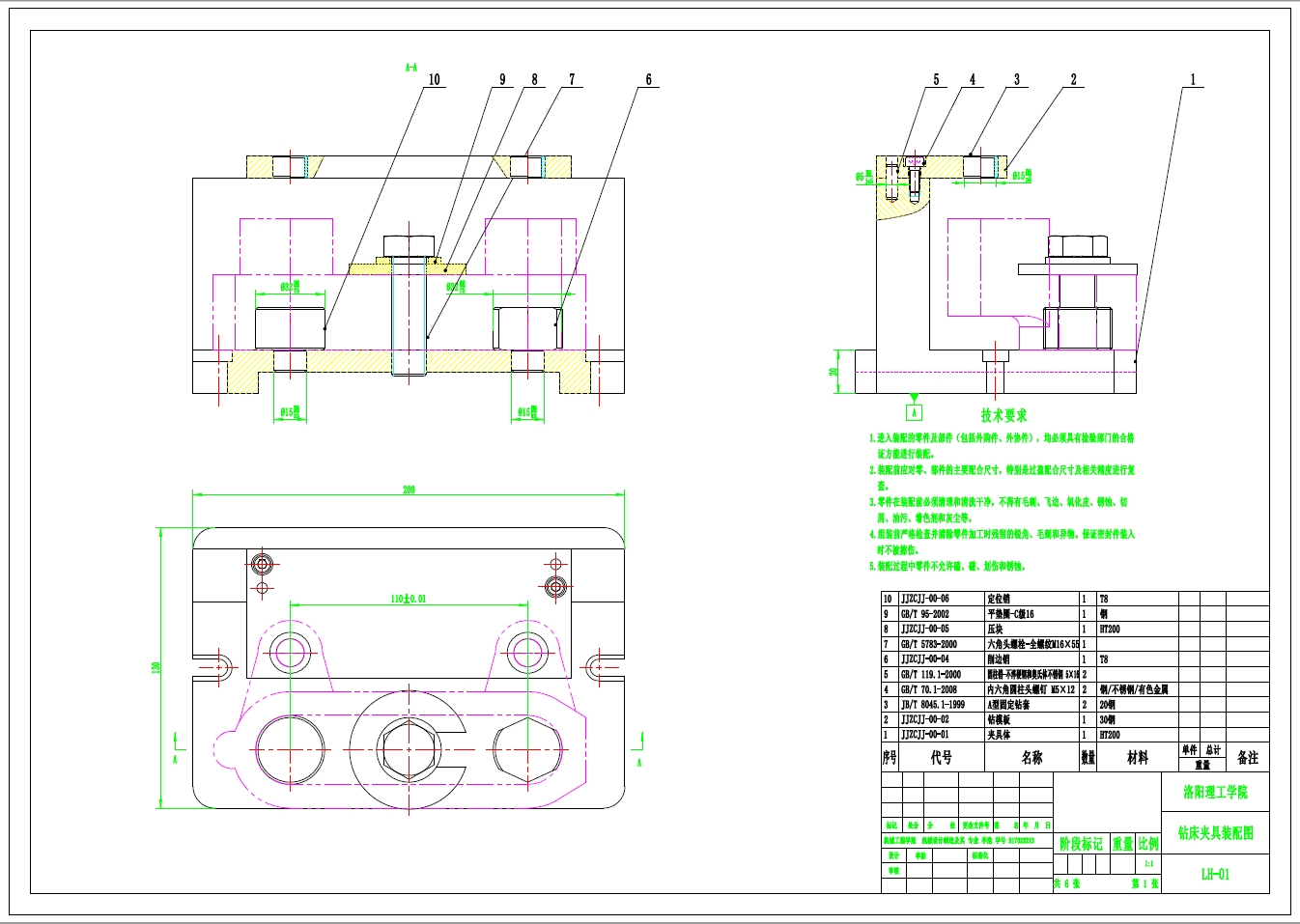The width and height of the screenshot is (1300, 924).
Task: Click the 洛阳理工学院 title block cell
Action: pos(1215,792)
